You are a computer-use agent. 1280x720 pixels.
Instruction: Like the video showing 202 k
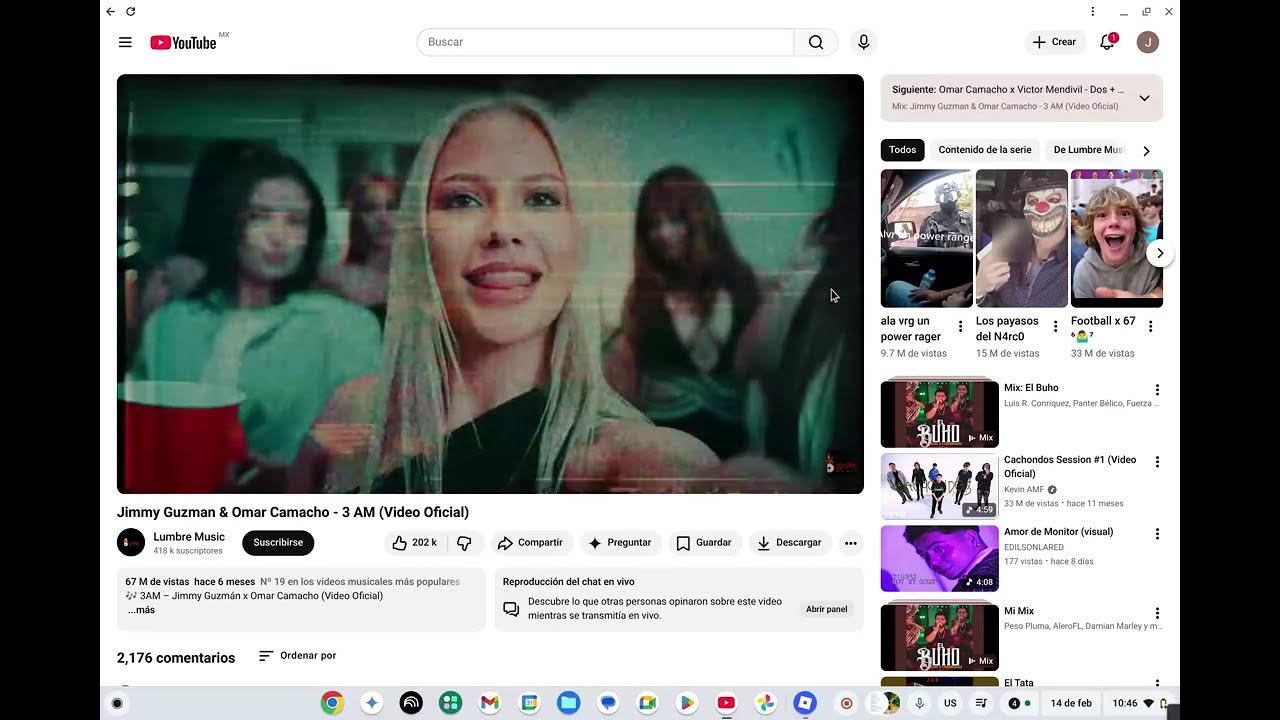coord(415,543)
